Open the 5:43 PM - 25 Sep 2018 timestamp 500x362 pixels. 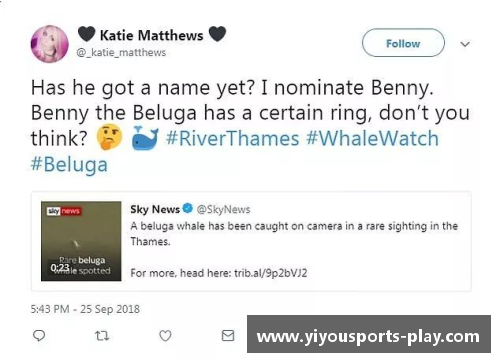85,309
